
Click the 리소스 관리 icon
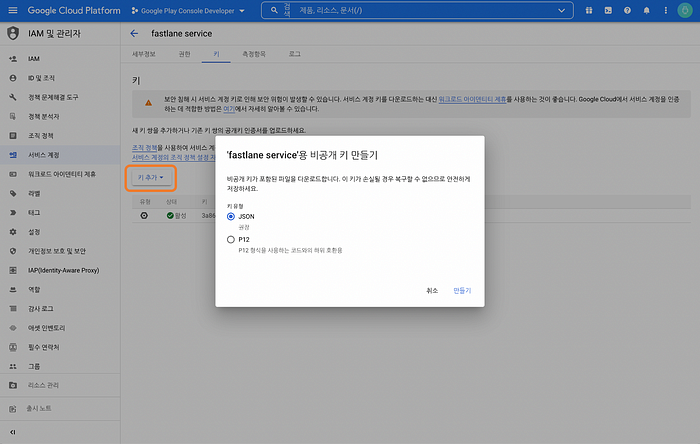(x=13, y=385)
